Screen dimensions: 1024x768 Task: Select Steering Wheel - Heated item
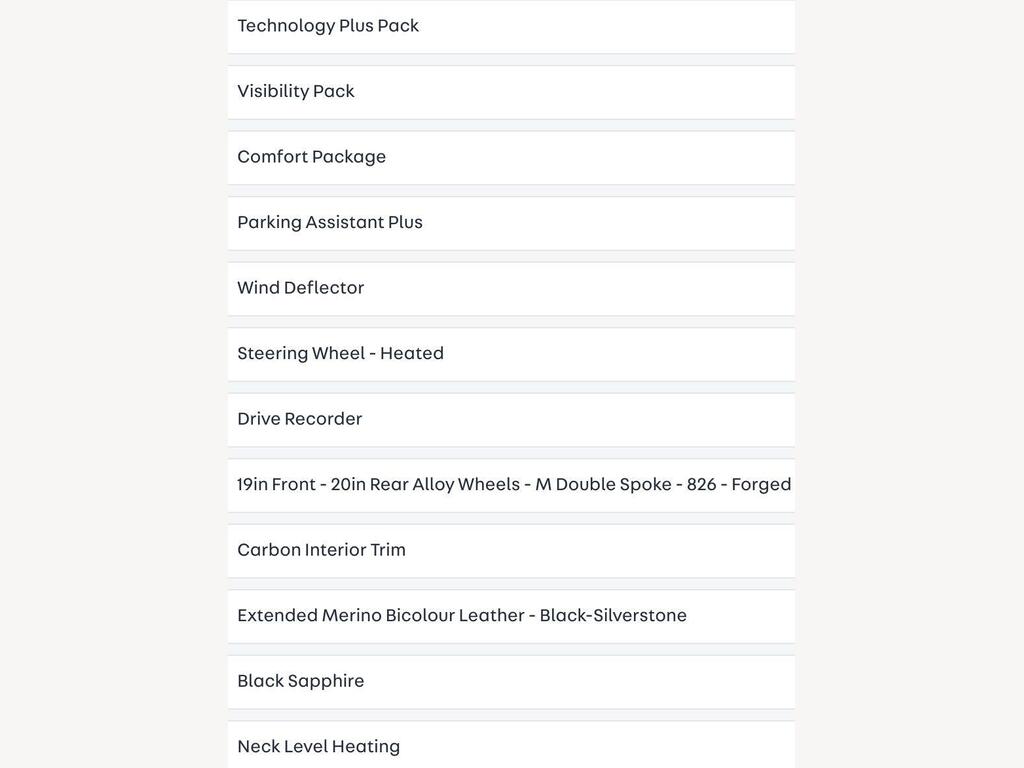point(511,354)
